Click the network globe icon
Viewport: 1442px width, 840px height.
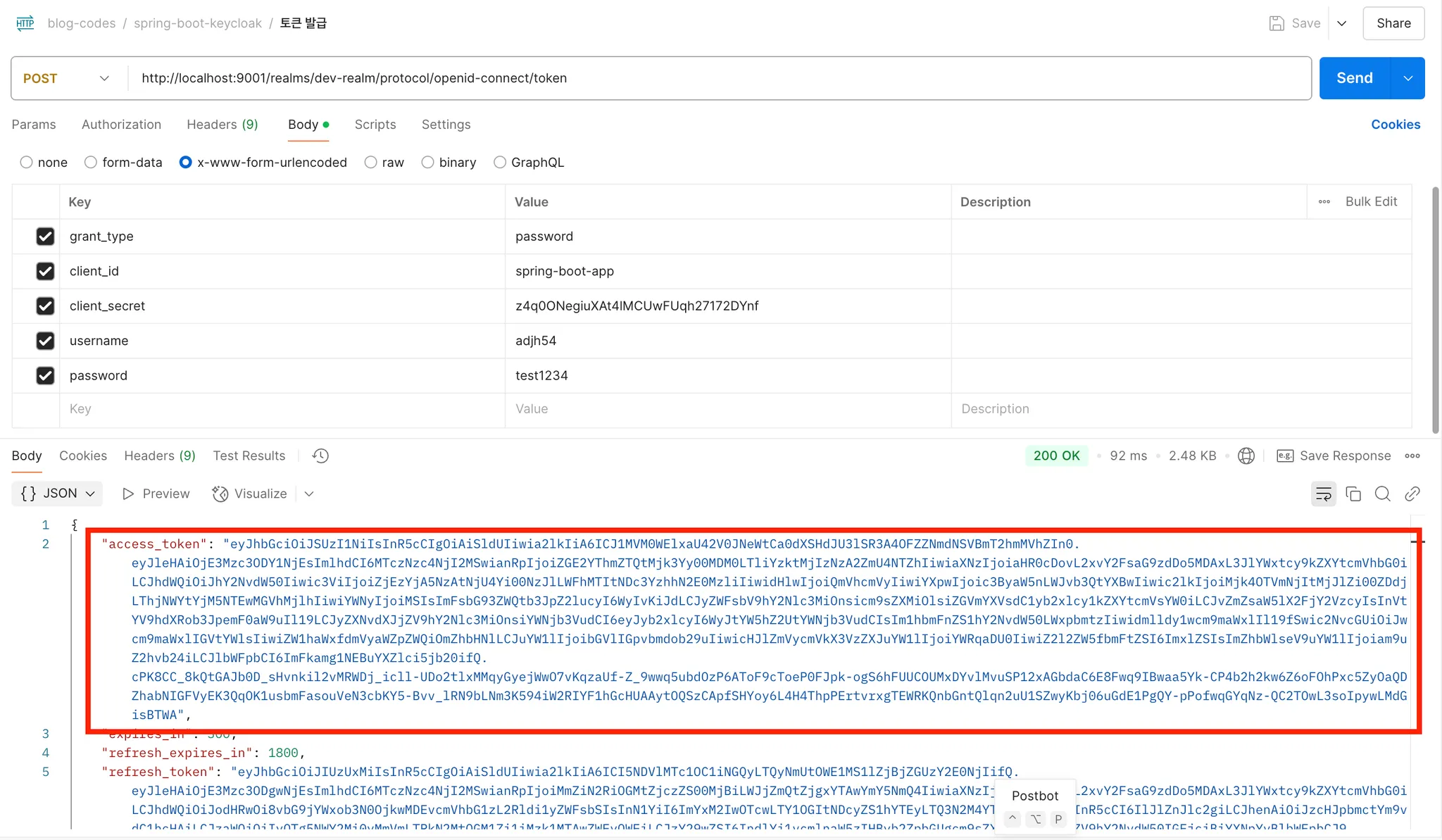1246,456
